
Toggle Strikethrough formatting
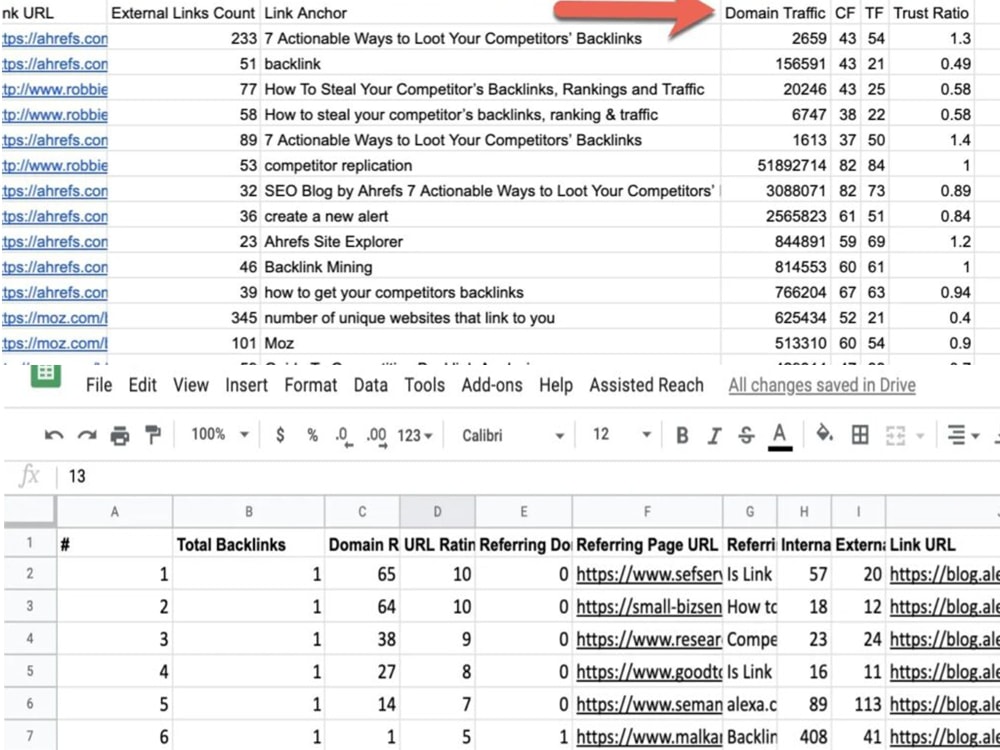coord(746,436)
